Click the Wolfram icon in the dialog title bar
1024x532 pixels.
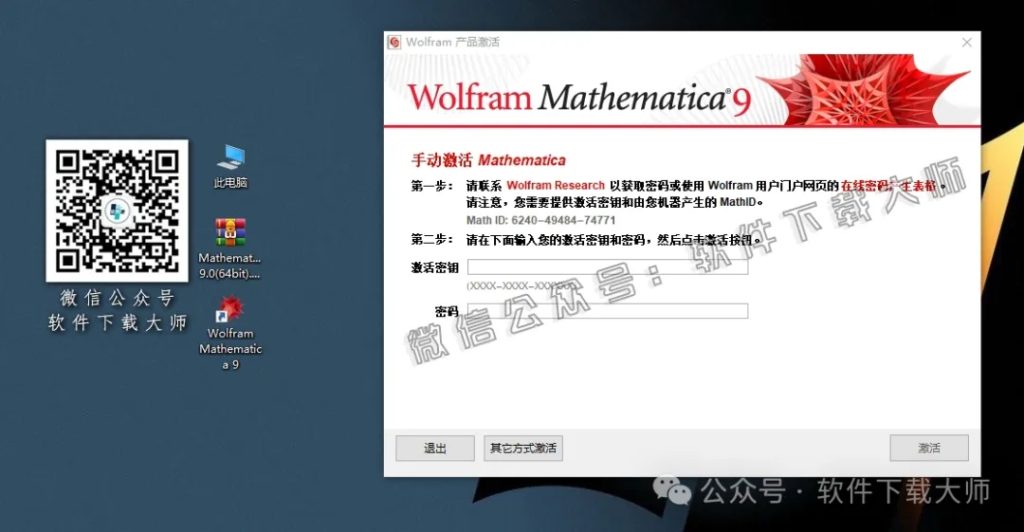(394, 42)
